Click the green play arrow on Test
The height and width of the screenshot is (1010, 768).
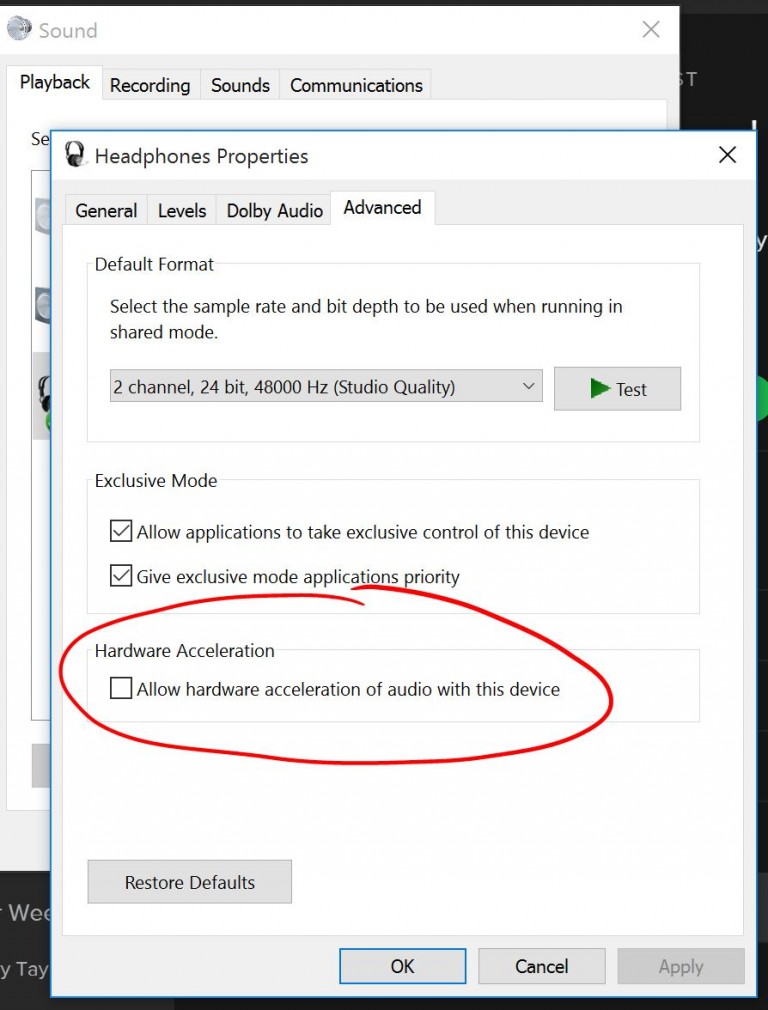pos(598,389)
